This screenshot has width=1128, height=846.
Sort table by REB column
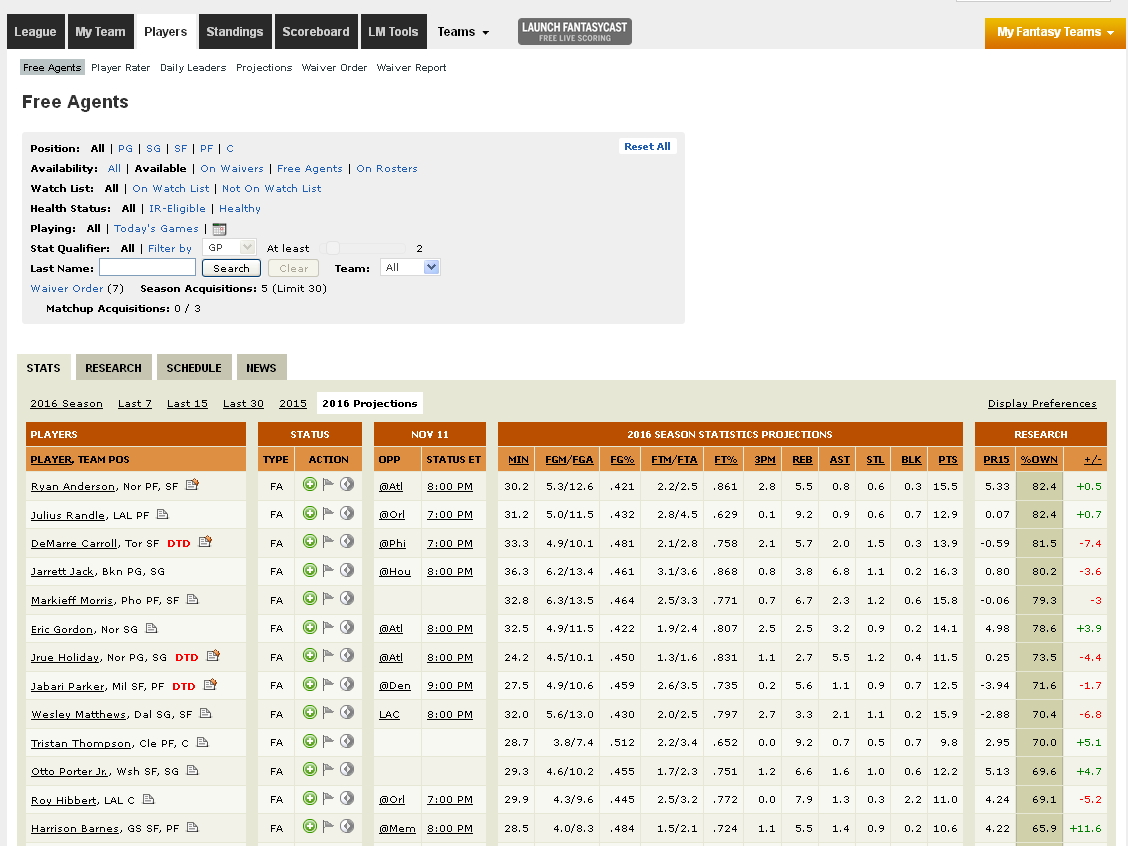click(x=802, y=460)
